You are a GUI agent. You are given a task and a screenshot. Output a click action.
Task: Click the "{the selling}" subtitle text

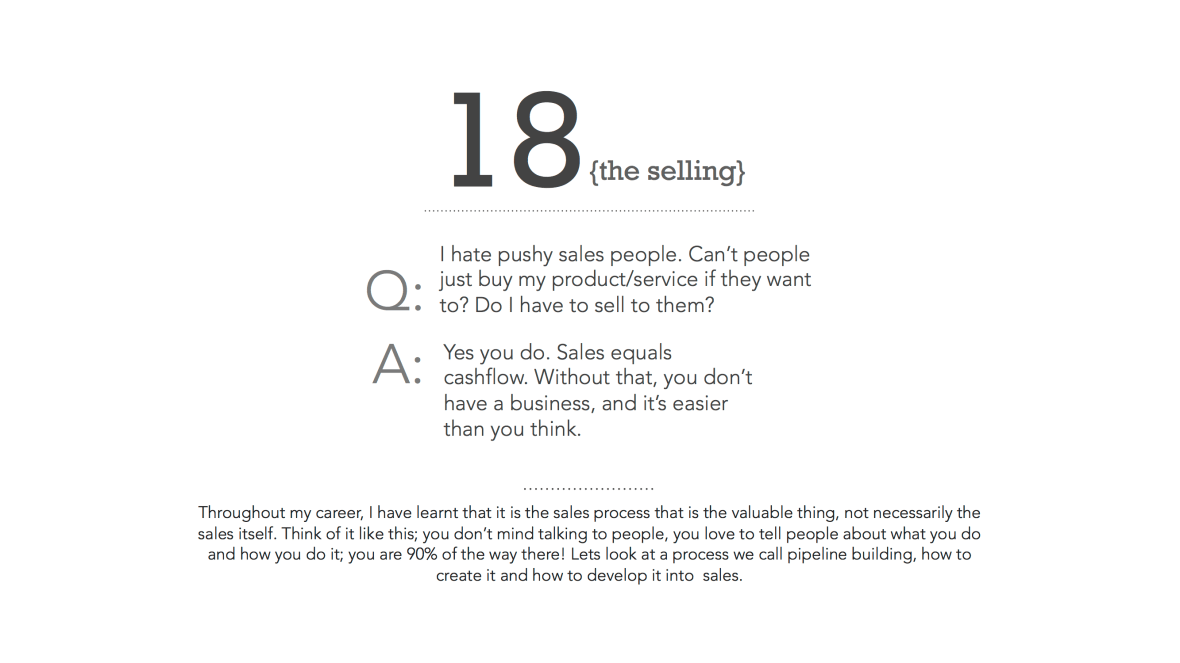[667, 171]
